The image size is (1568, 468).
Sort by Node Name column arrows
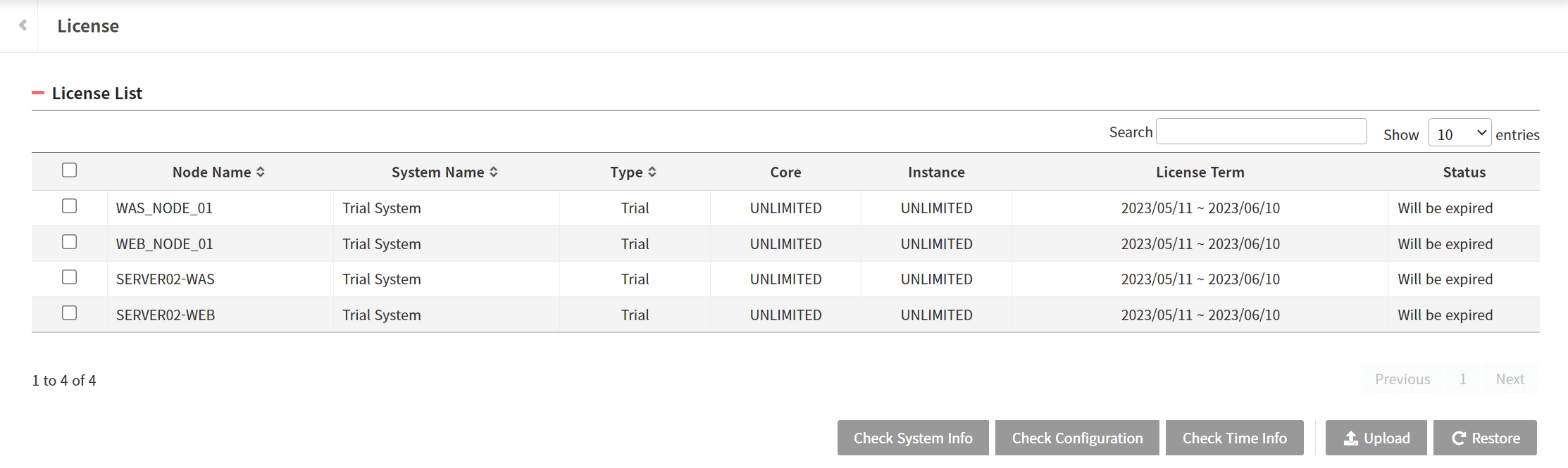coord(261,172)
